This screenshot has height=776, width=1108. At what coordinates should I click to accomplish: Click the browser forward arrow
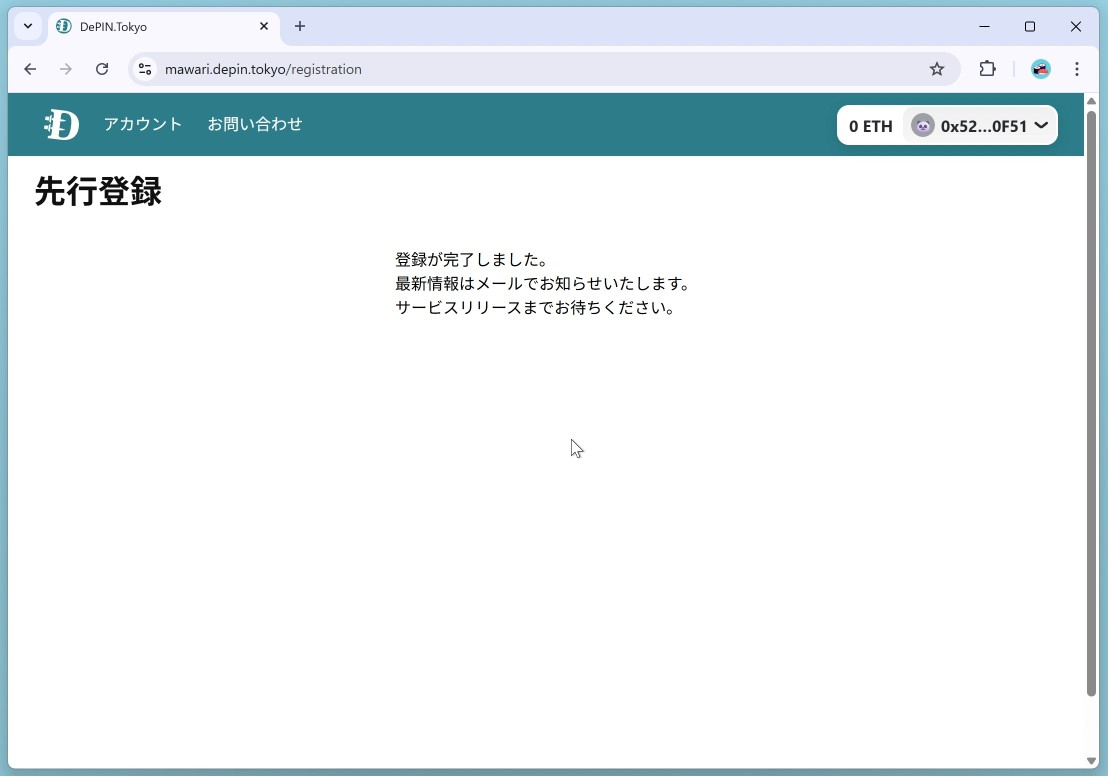pyautogui.click(x=66, y=69)
